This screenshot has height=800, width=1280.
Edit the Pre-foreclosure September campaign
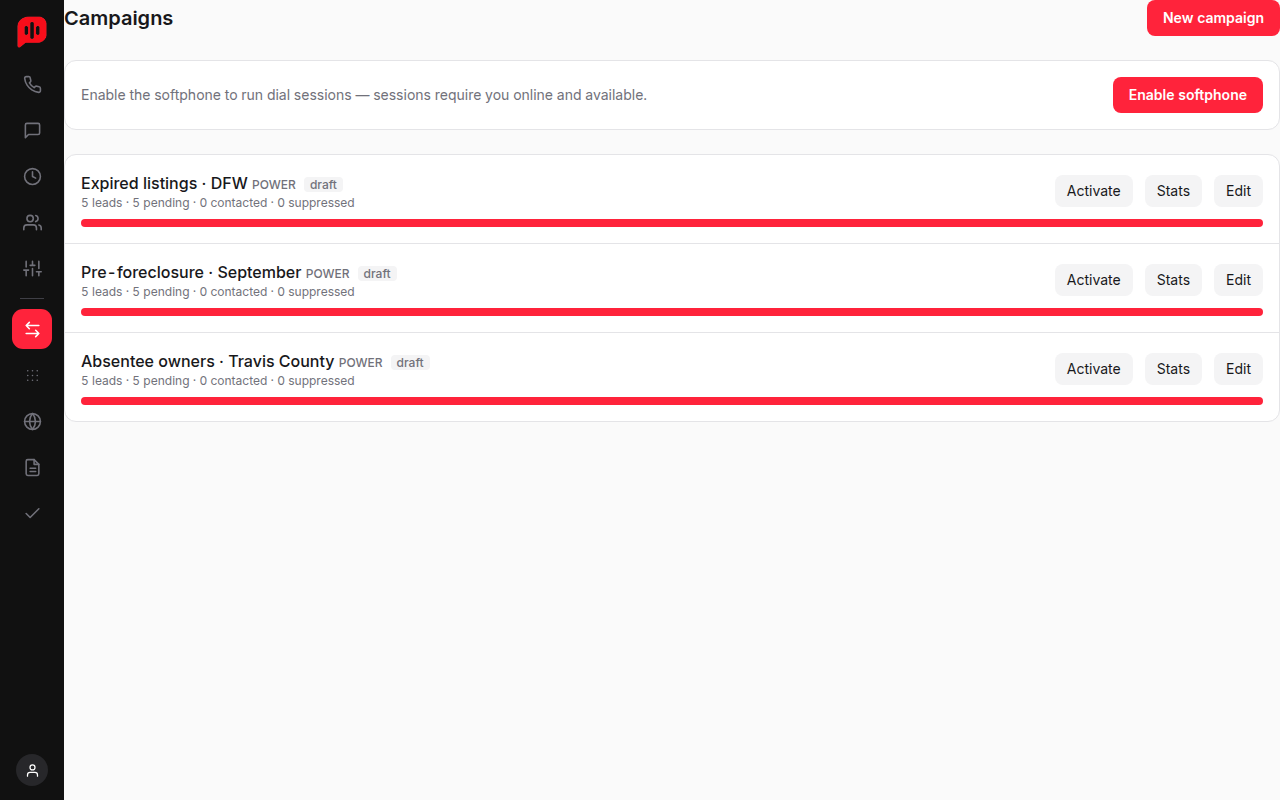1238,280
